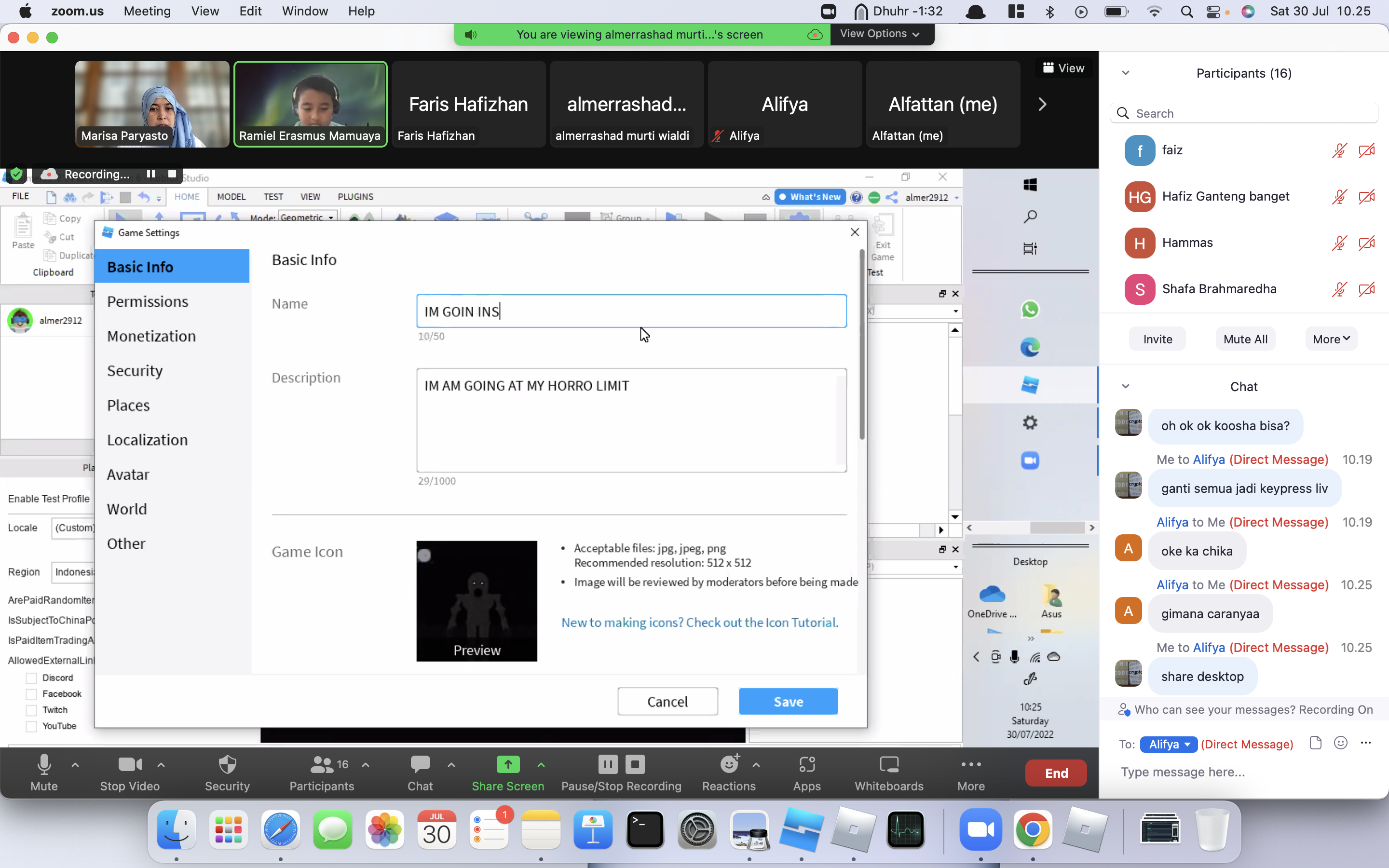Click the New to making icons tutorial link
1389x868 pixels.
[x=700, y=622]
